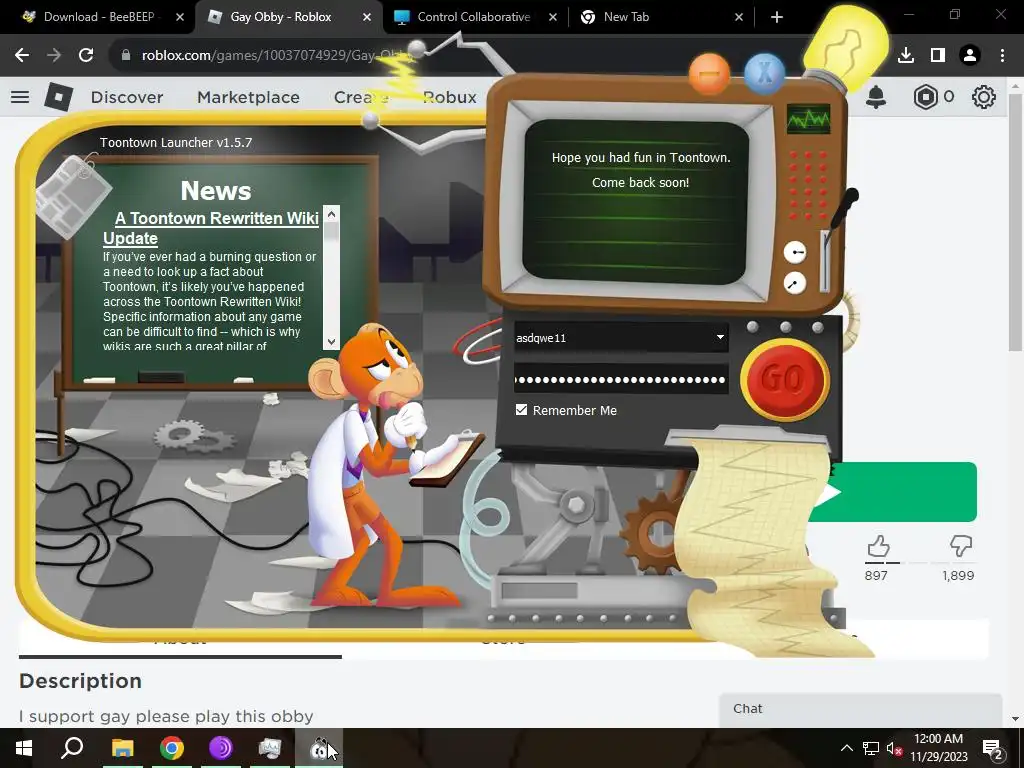Switch to Download - BeeBEEP tab
Image resolution: width=1024 pixels, height=768 pixels.
[x=98, y=17]
